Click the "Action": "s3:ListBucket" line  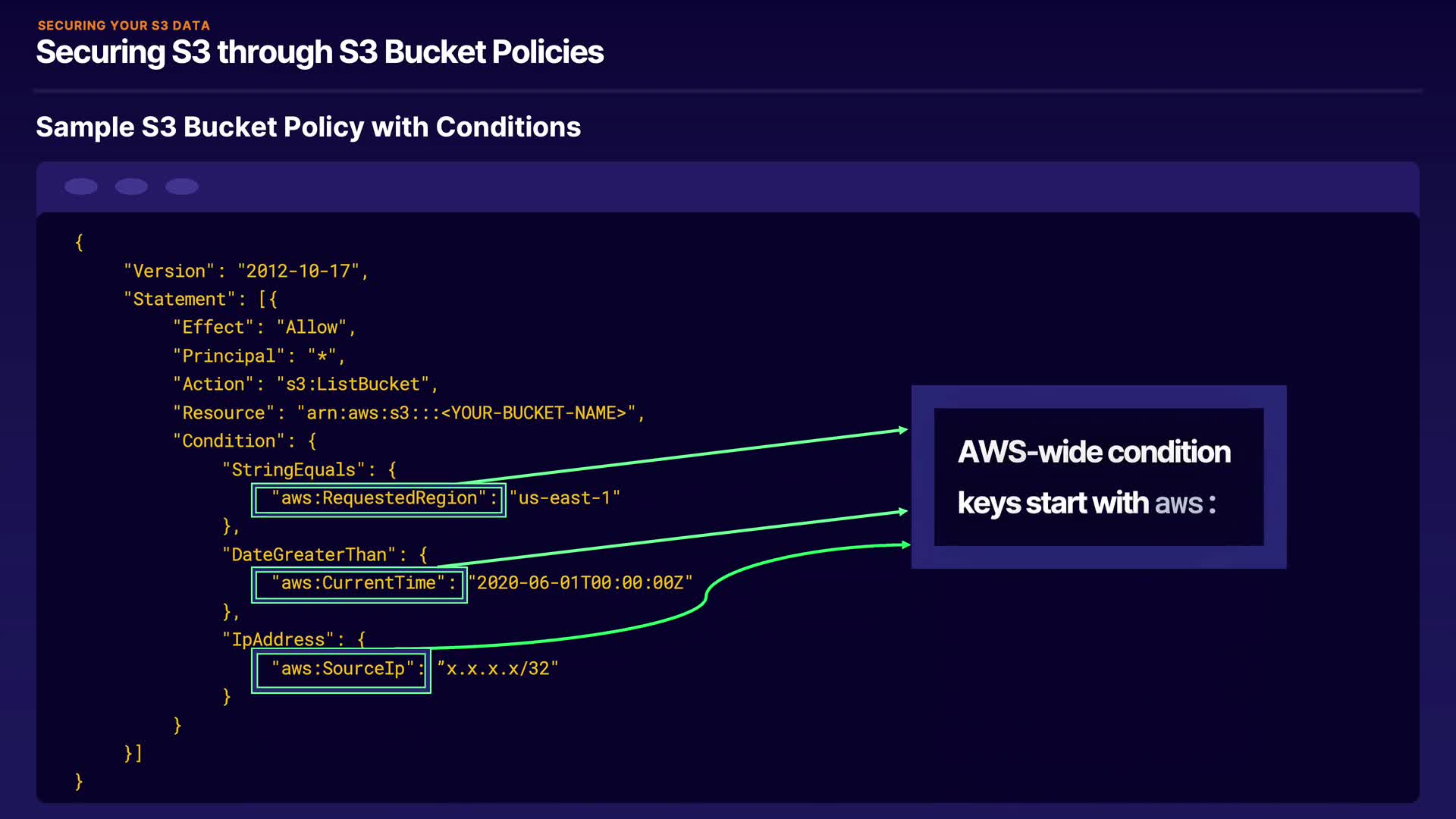click(306, 384)
